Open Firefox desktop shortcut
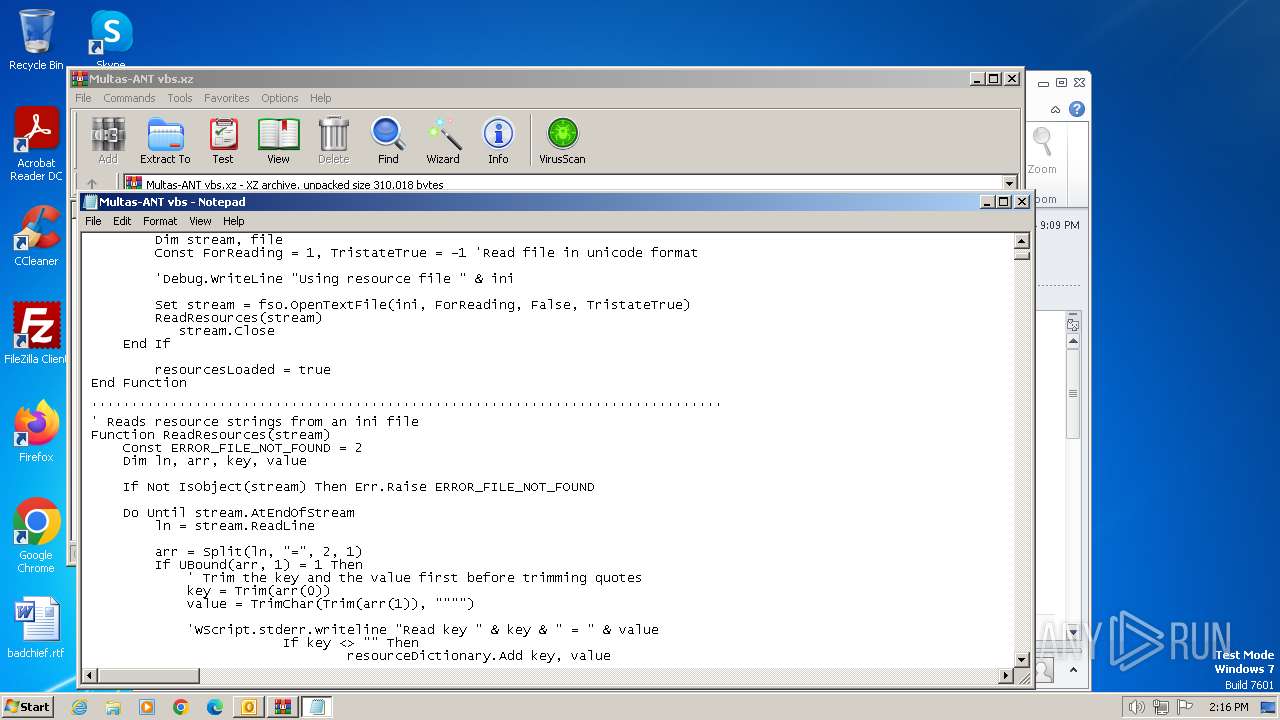This screenshot has height=720, width=1280. point(36,432)
